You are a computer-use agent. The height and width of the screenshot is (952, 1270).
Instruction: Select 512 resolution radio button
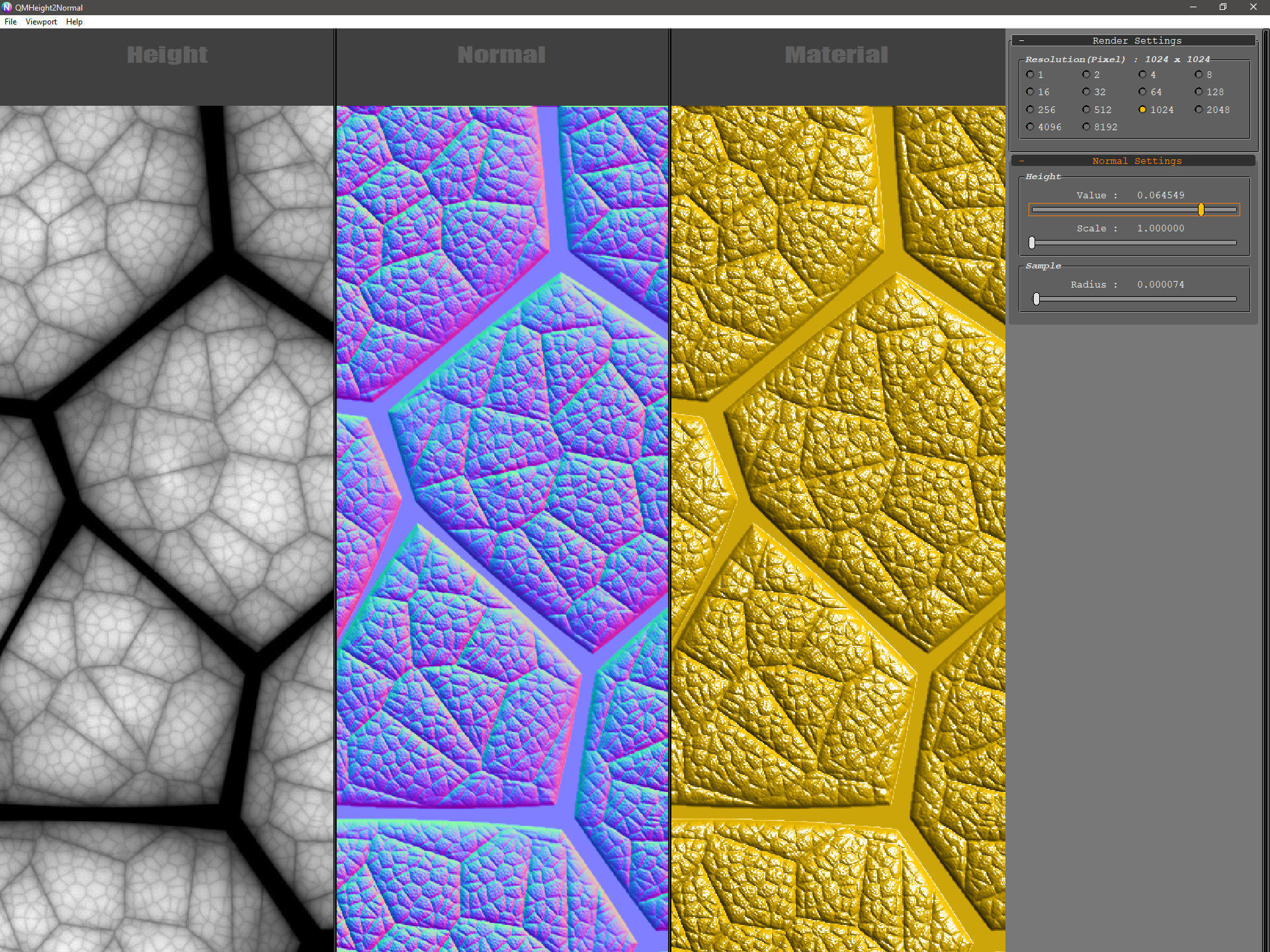tap(1086, 110)
